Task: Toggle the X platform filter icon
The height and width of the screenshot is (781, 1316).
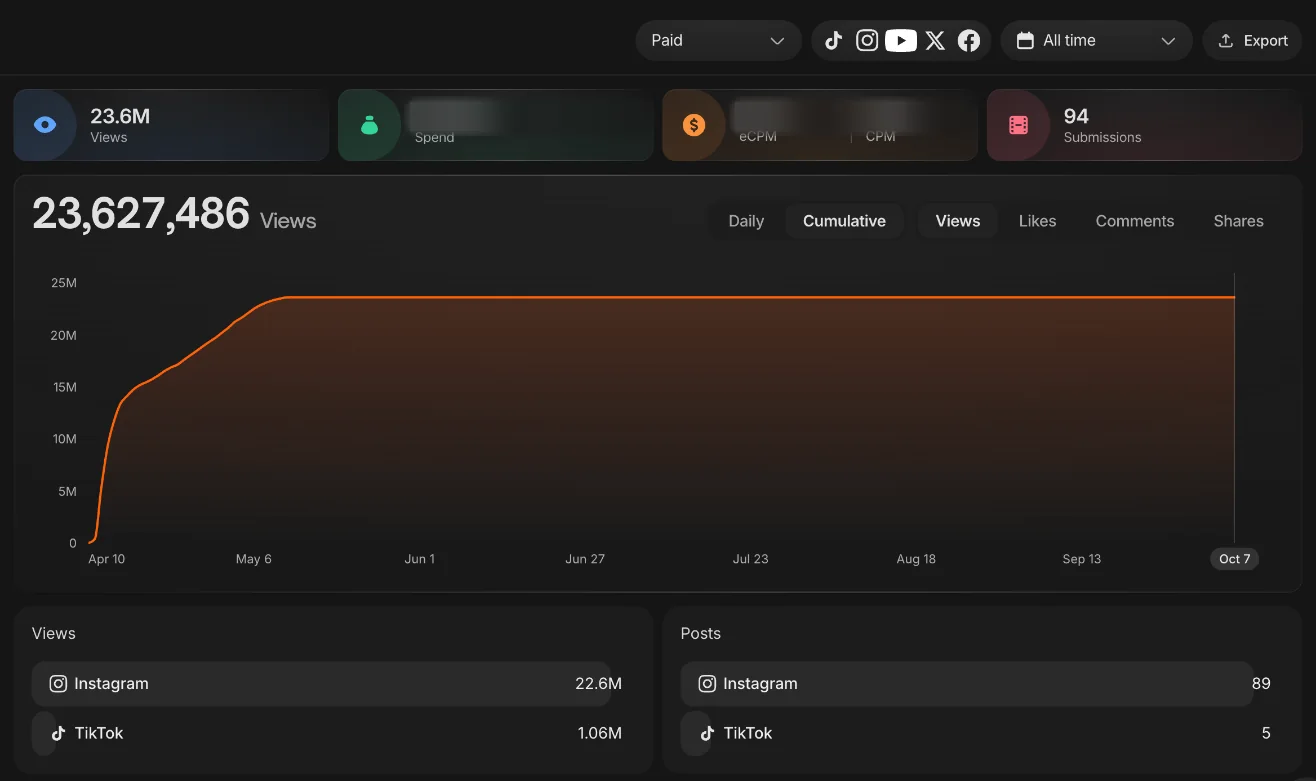Action: point(935,41)
